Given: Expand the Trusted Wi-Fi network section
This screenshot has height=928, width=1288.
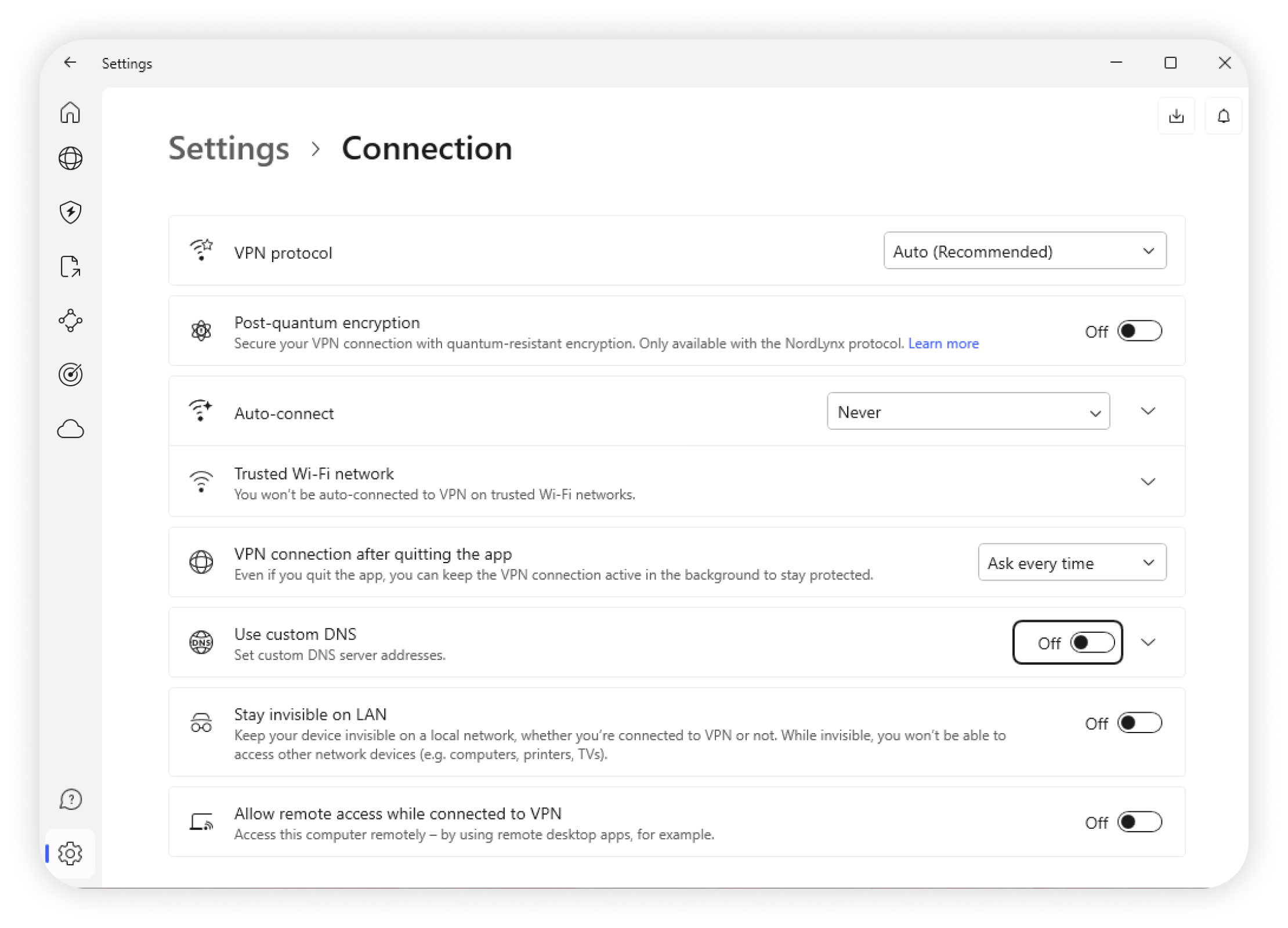Looking at the screenshot, I should [x=1148, y=481].
